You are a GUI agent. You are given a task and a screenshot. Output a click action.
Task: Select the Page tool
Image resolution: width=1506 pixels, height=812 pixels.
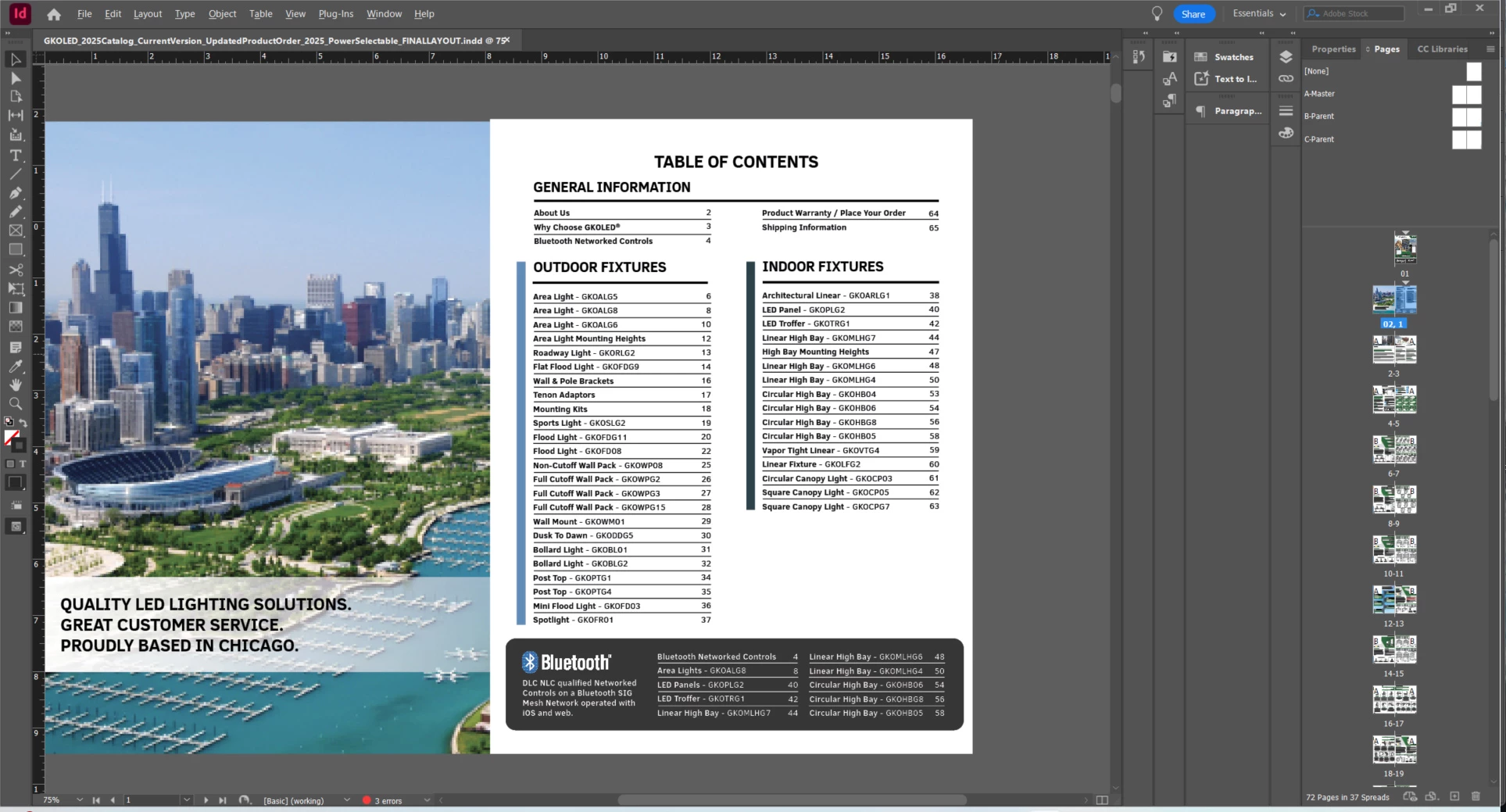16,97
